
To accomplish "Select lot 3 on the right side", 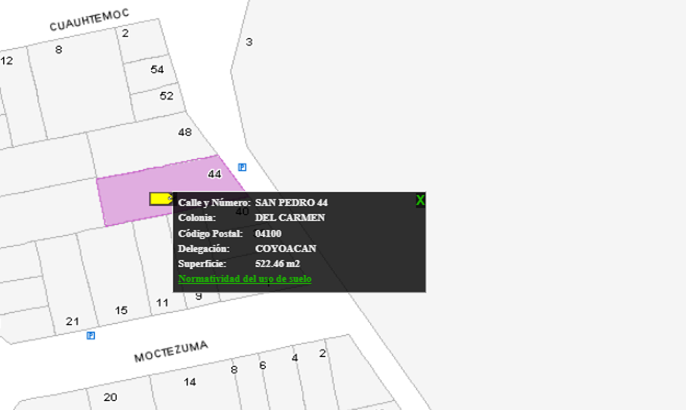I will click(249, 42).
